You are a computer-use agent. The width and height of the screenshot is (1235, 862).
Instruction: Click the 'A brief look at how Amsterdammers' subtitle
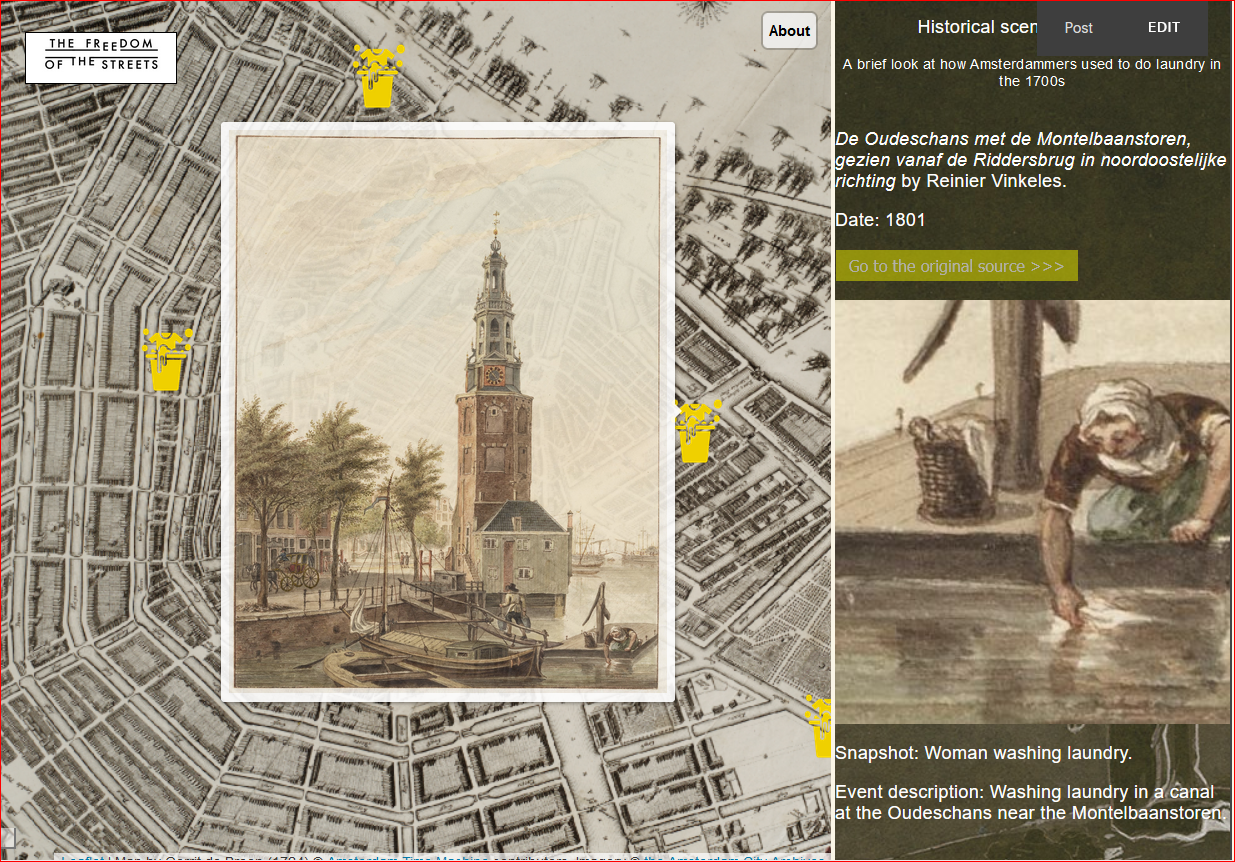pyautogui.click(x=1031, y=72)
